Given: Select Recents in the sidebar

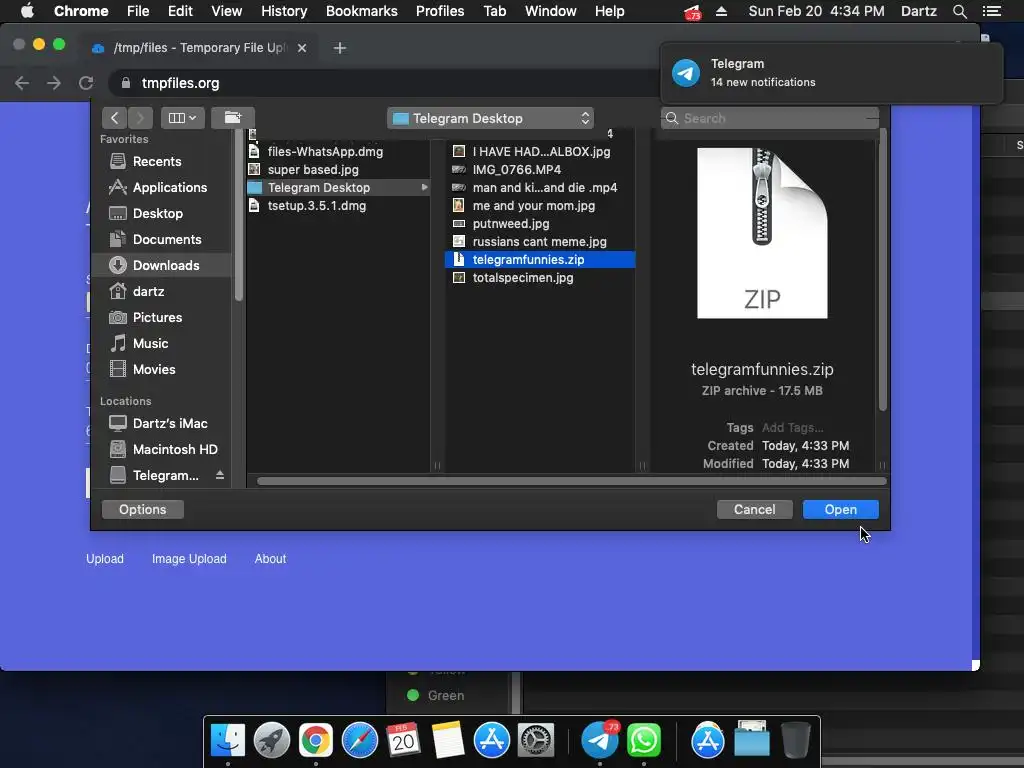Looking at the screenshot, I should tap(157, 161).
